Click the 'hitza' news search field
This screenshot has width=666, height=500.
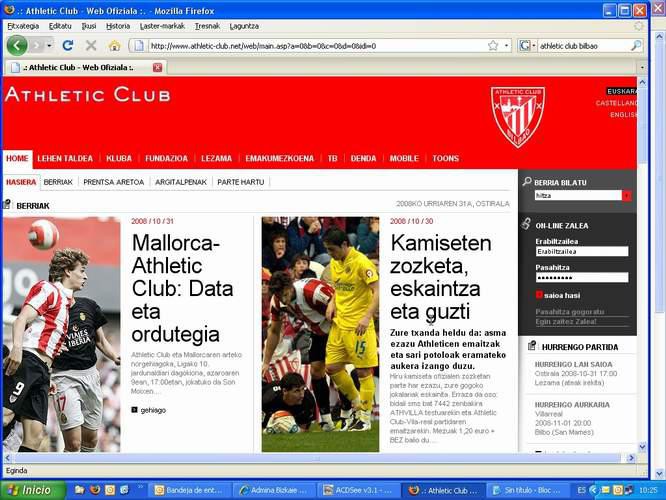tap(578, 195)
